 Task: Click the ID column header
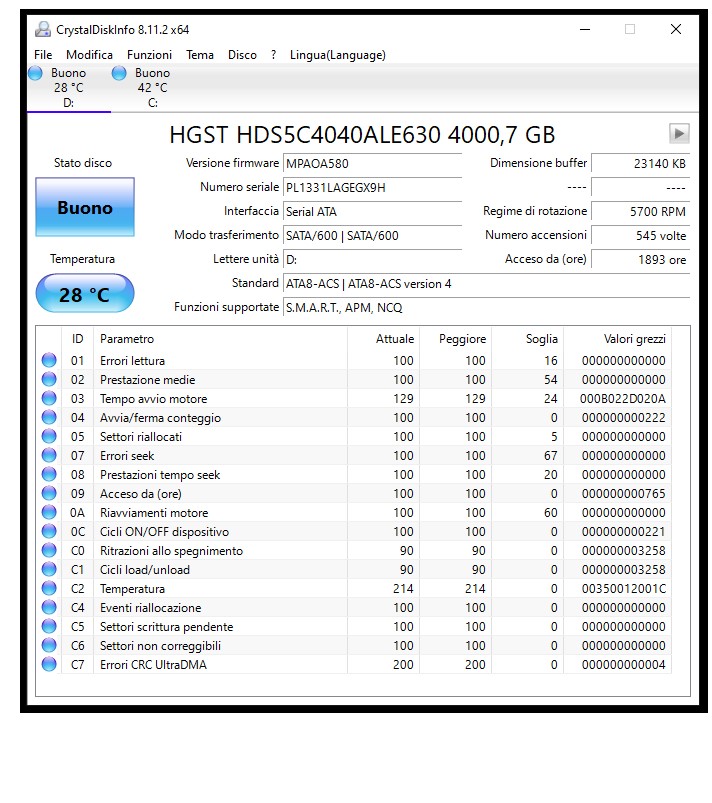77,339
